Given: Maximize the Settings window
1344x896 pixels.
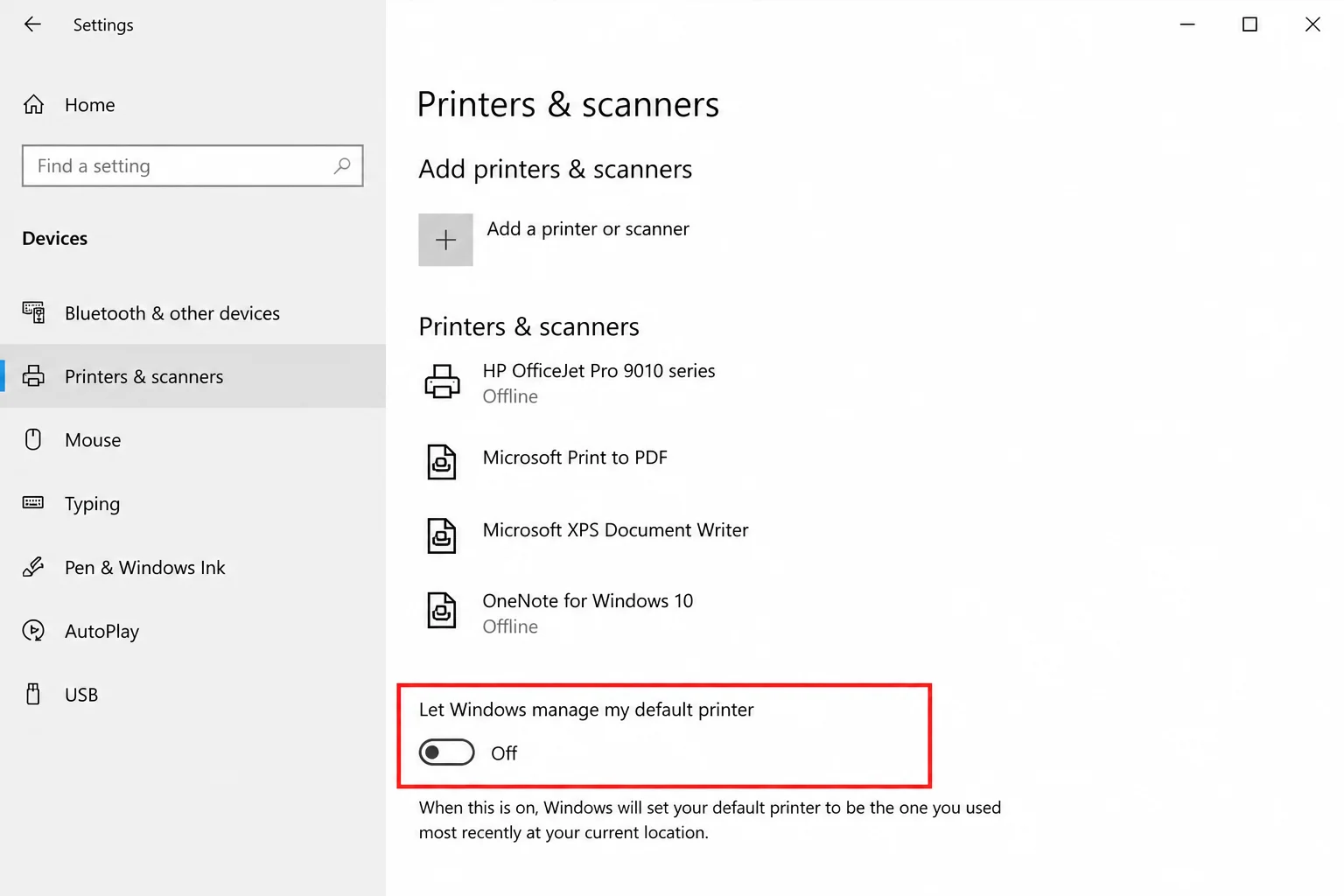Looking at the screenshot, I should (1249, 24).
